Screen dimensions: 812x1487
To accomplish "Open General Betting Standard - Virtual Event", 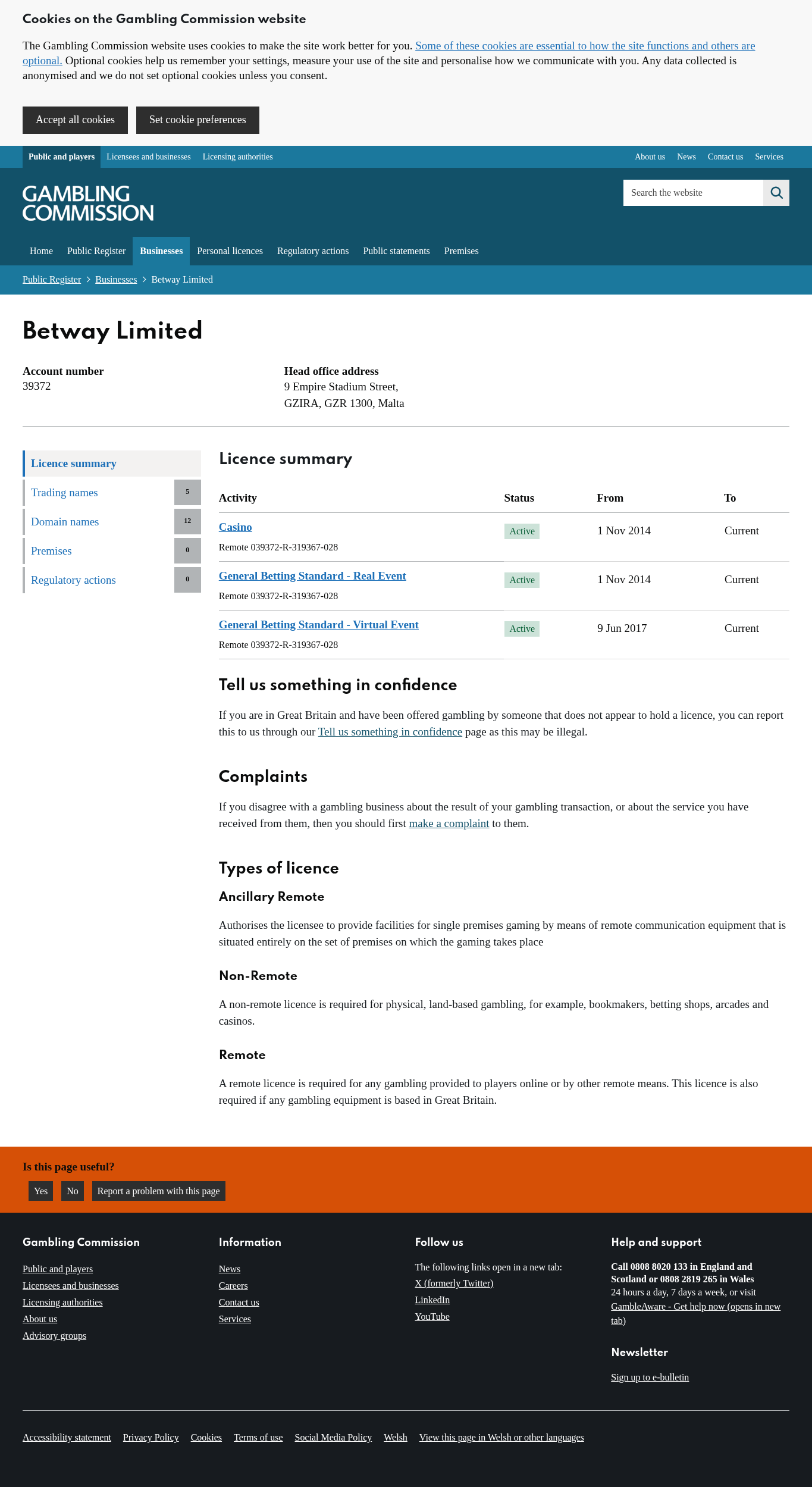I will coord(319,625).
